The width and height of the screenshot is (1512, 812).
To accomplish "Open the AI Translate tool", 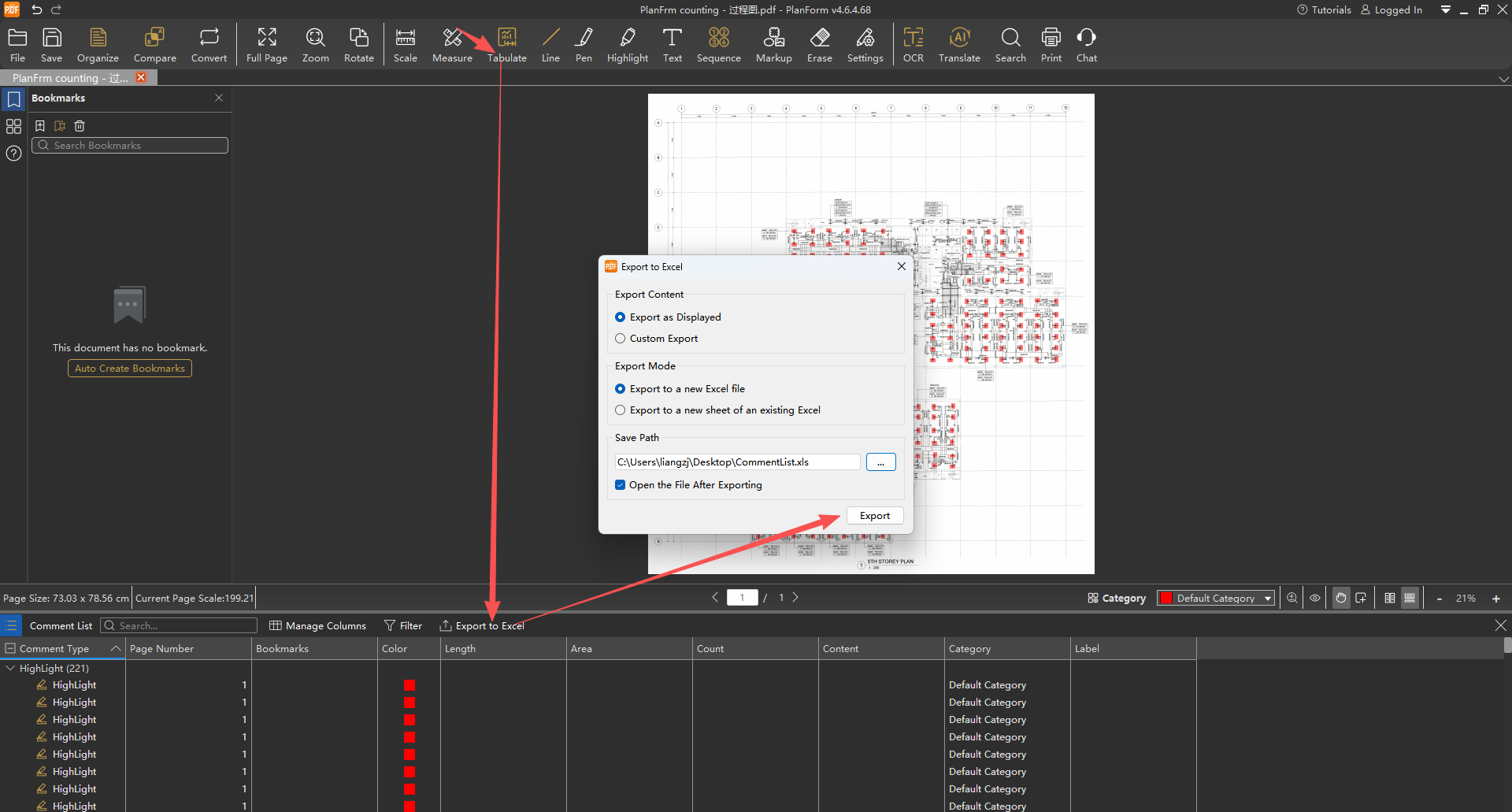I will (x=958, y=45).
